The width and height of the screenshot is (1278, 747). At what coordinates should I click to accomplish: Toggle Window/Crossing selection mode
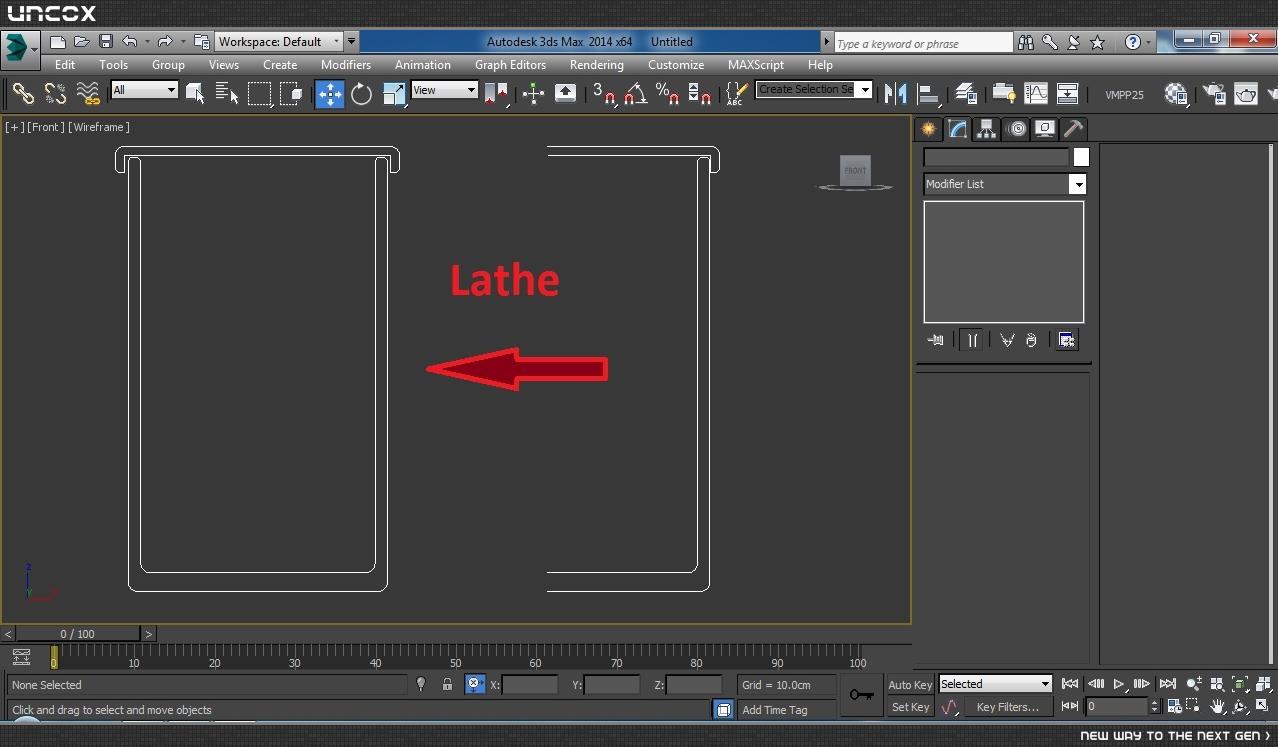(292, 94)
